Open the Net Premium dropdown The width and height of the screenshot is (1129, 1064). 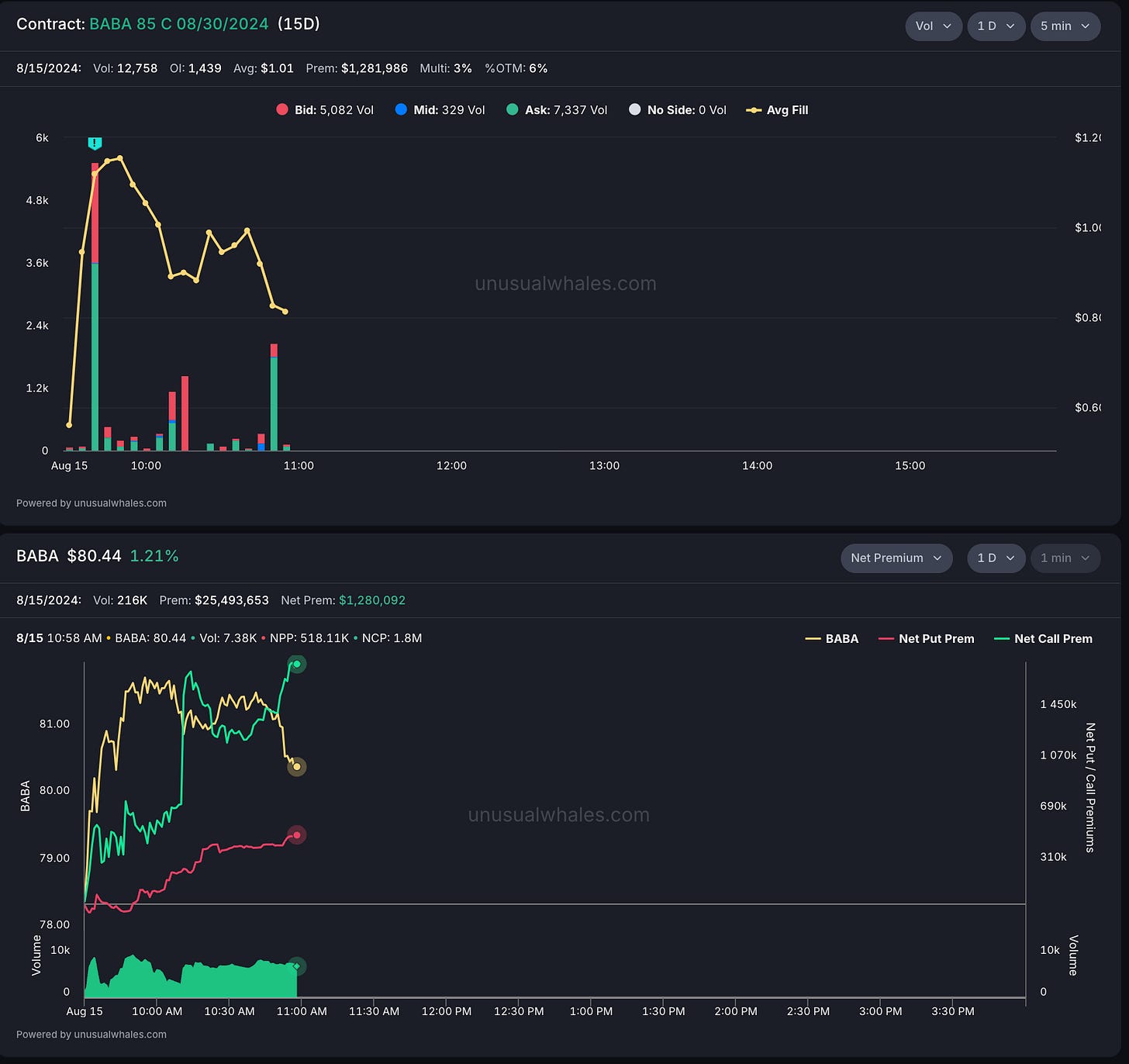tap(896, 558)
